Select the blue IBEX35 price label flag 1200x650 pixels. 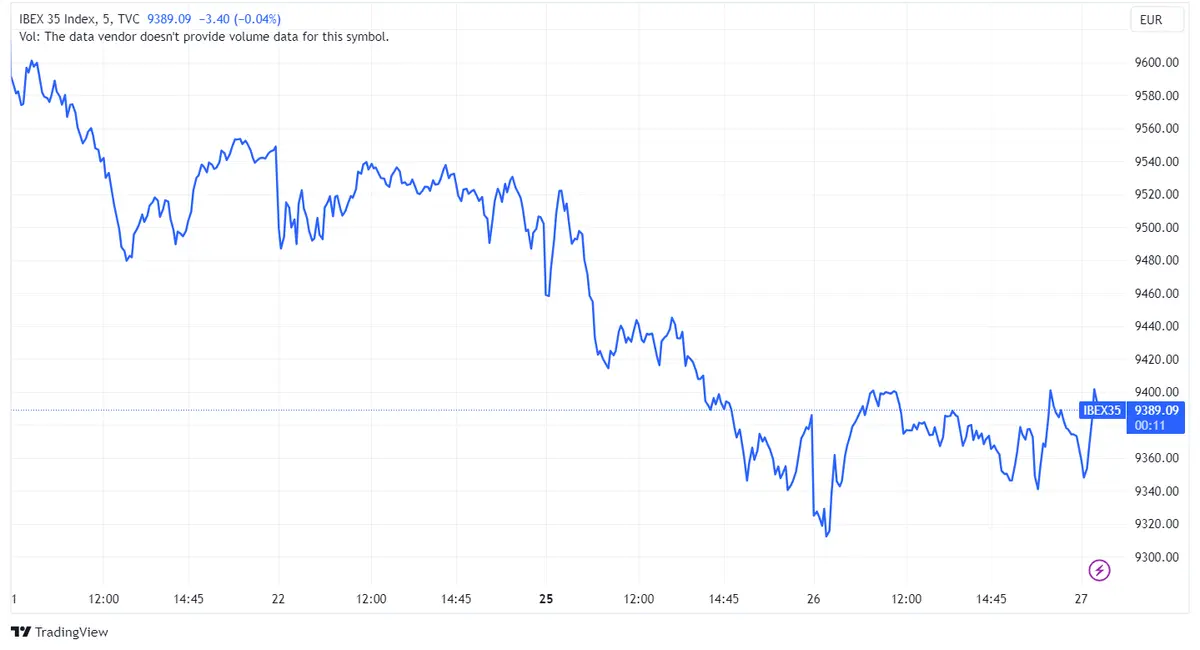pyautogui.click(x=1101, y=410)
